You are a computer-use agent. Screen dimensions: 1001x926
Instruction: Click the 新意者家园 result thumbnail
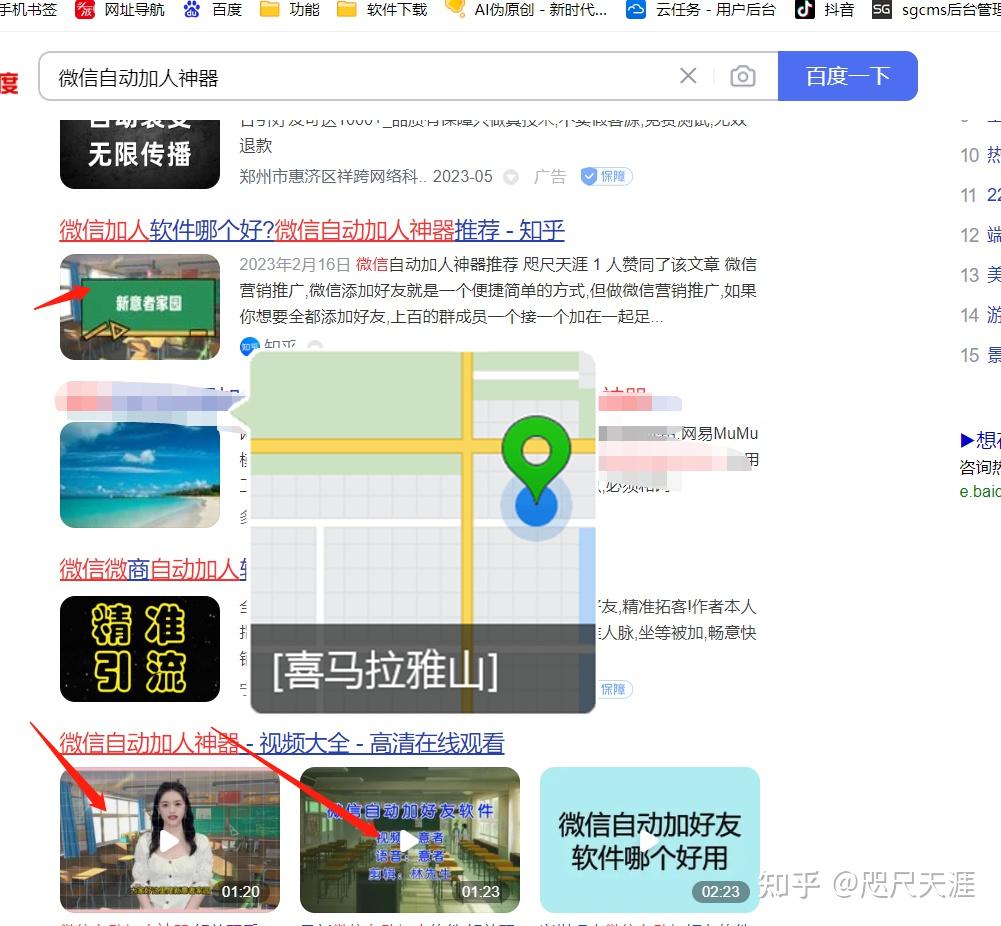(140, 307)
